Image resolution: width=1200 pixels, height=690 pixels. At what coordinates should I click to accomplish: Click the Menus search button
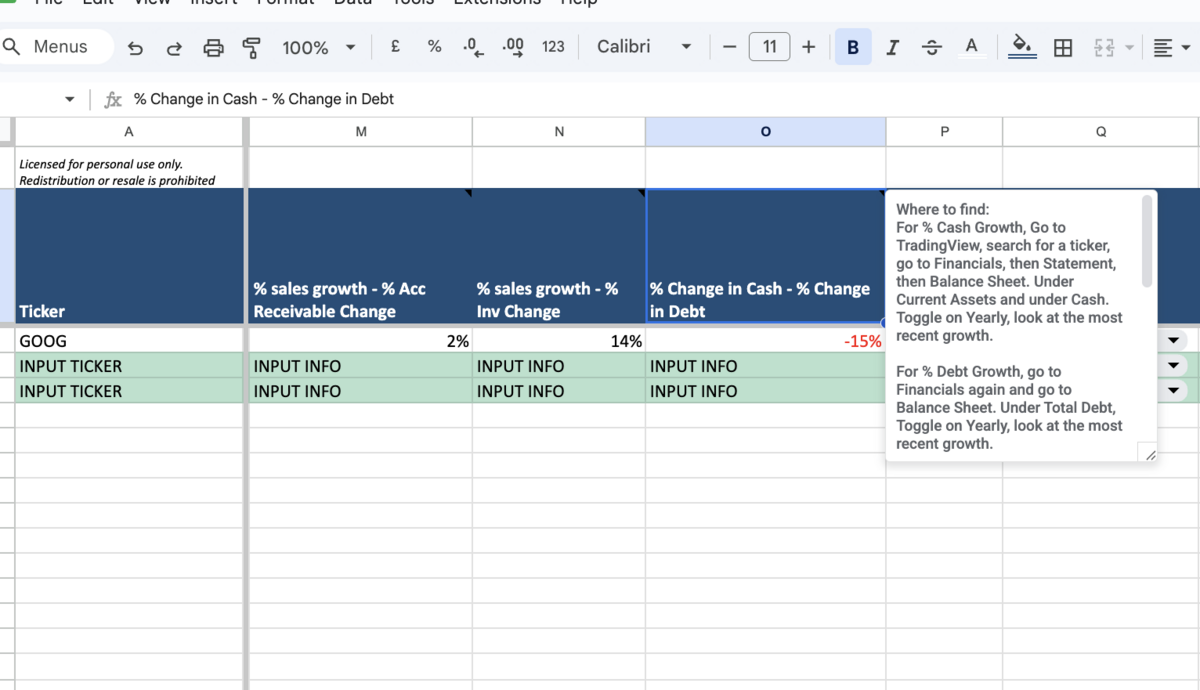(x=55, y=46)
